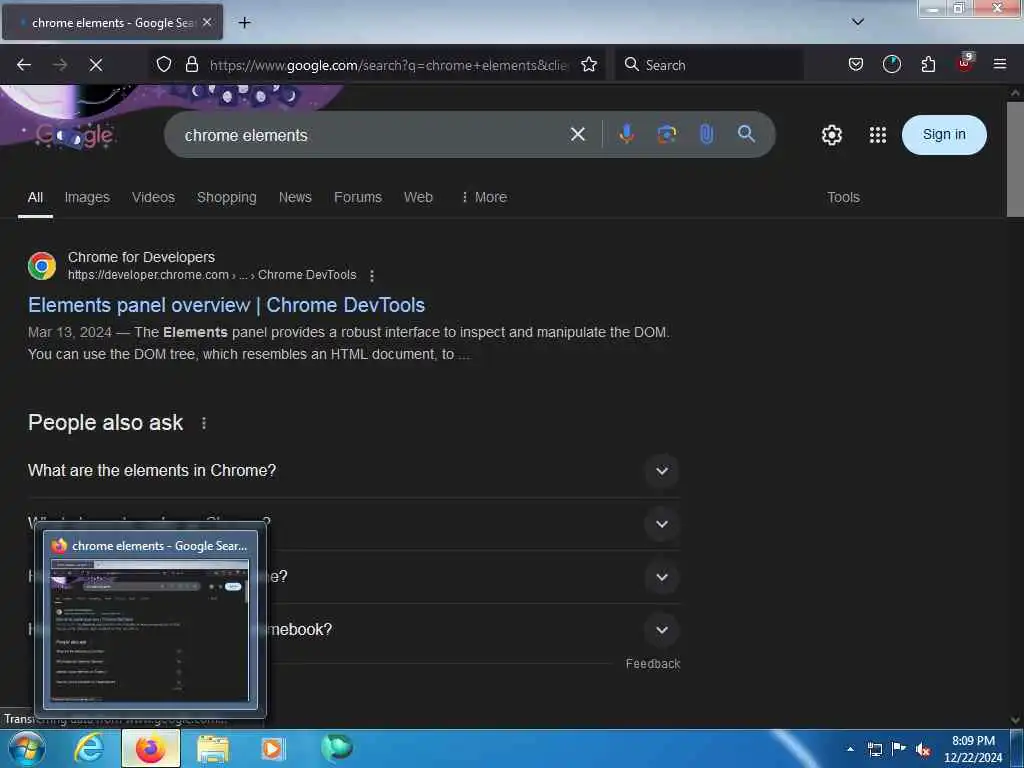Attach a file with the paperclip icon
The width and height of the screenshot is (1024, 768).
[x=706, y=134]
